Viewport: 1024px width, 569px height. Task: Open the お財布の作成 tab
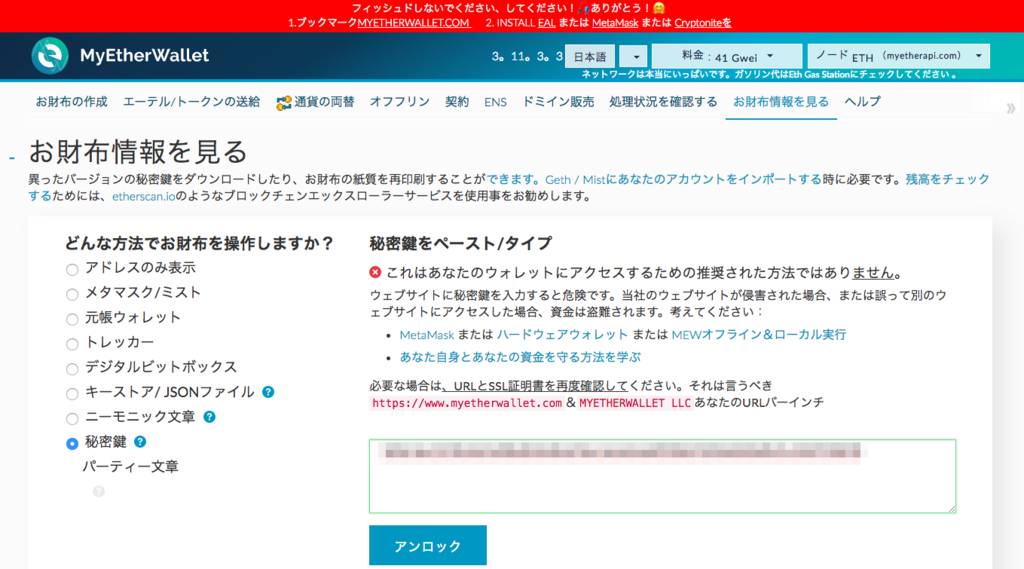coord(71,102)
